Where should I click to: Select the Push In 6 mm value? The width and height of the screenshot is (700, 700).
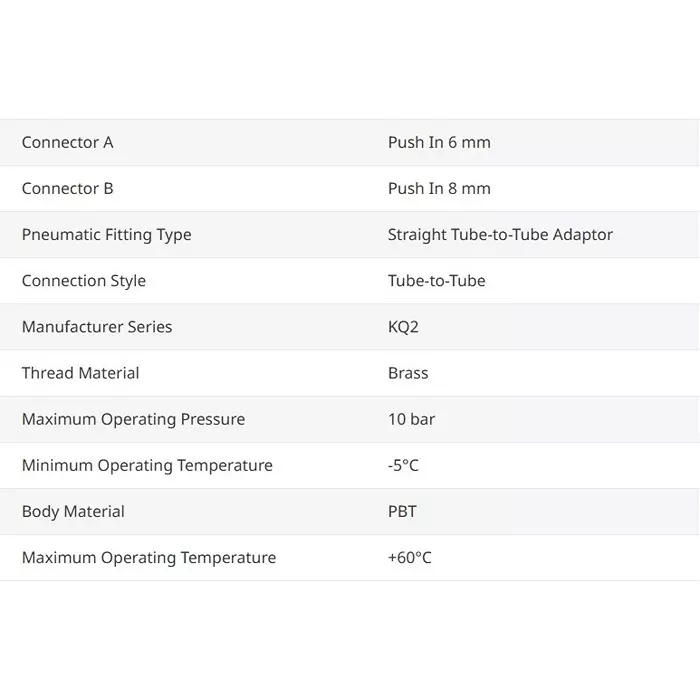pyautogui.click(x=439, y=142)
